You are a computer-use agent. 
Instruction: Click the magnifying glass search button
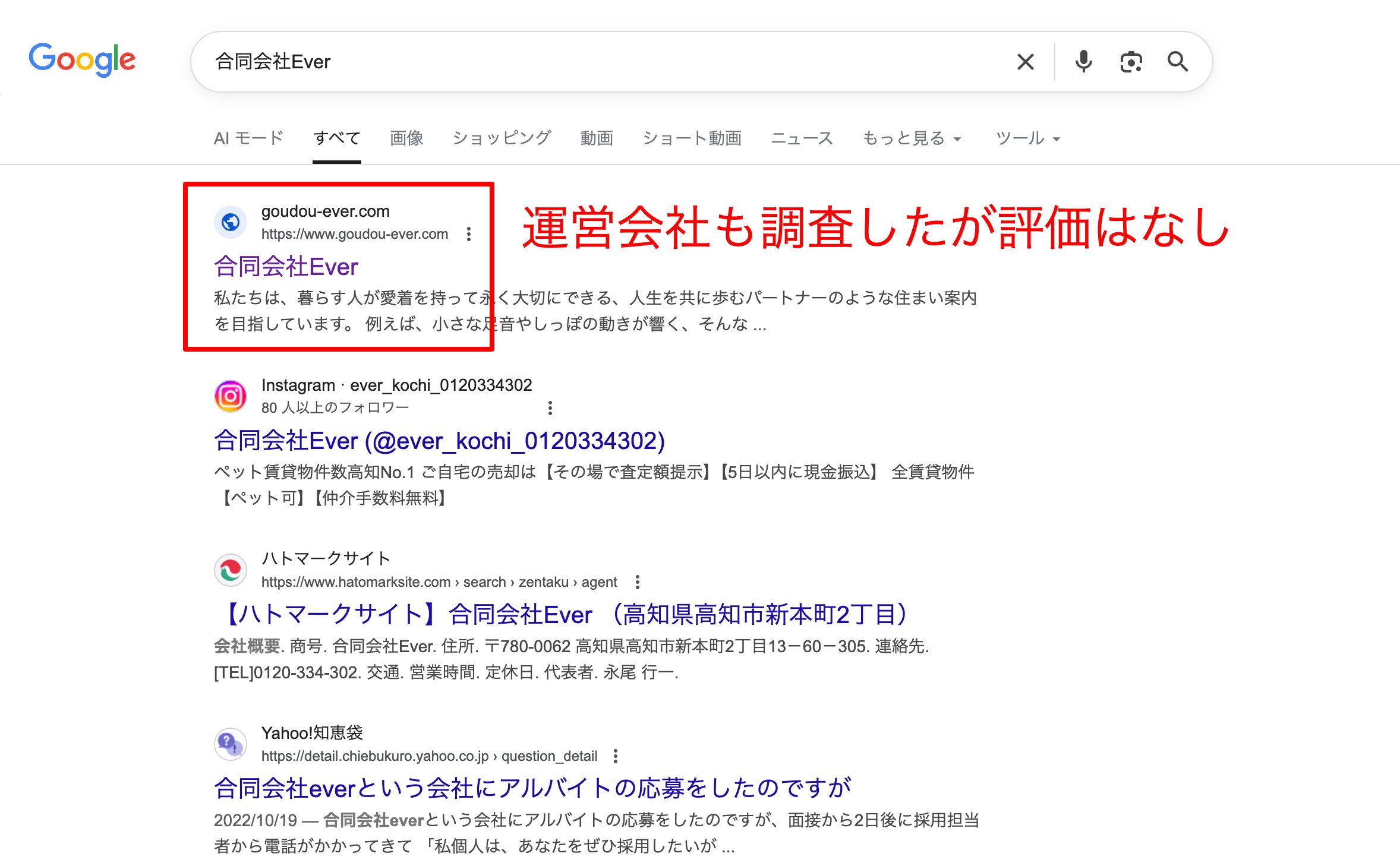point(1177,62)
